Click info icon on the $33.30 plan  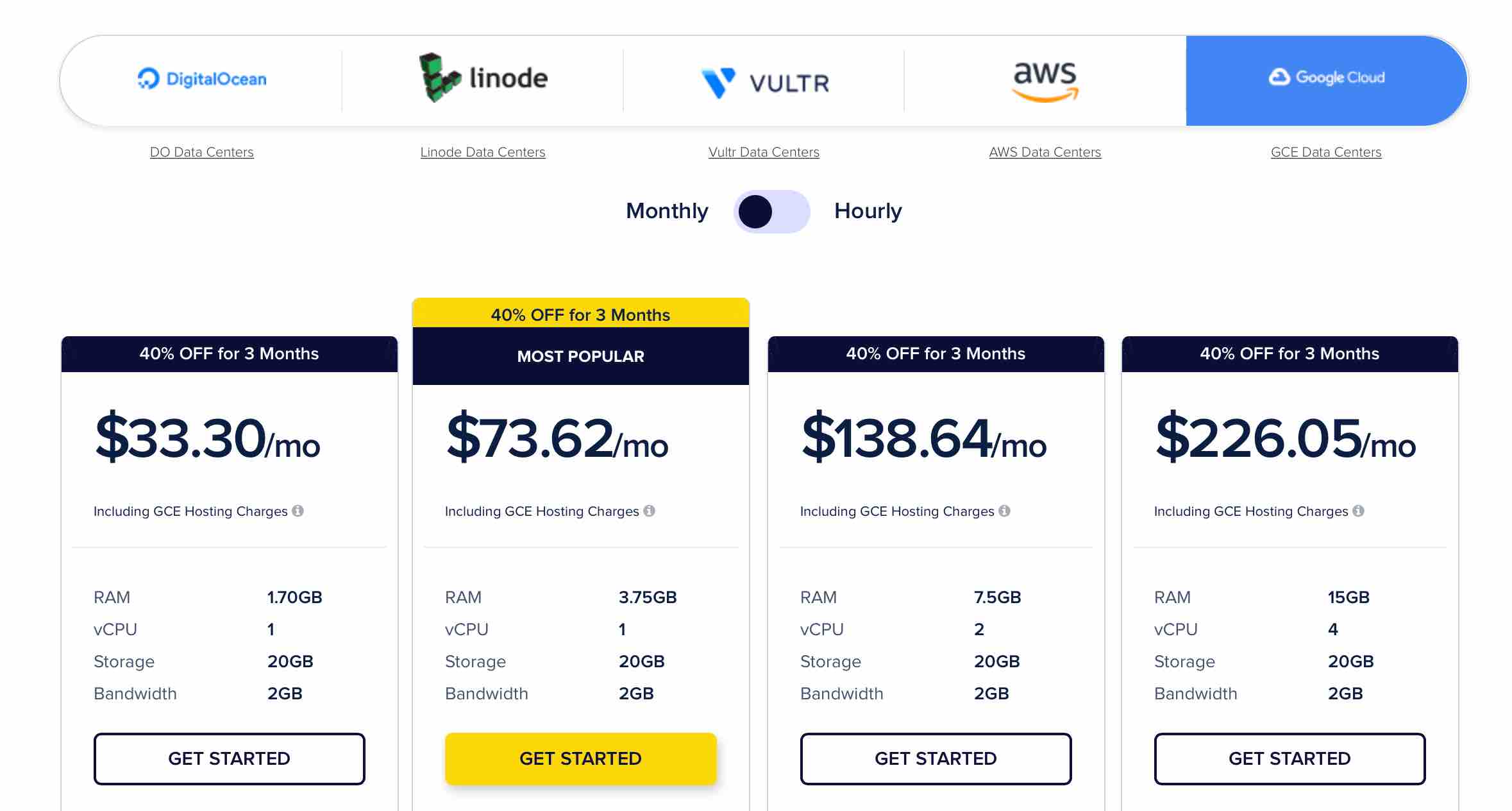coord(298,511)
